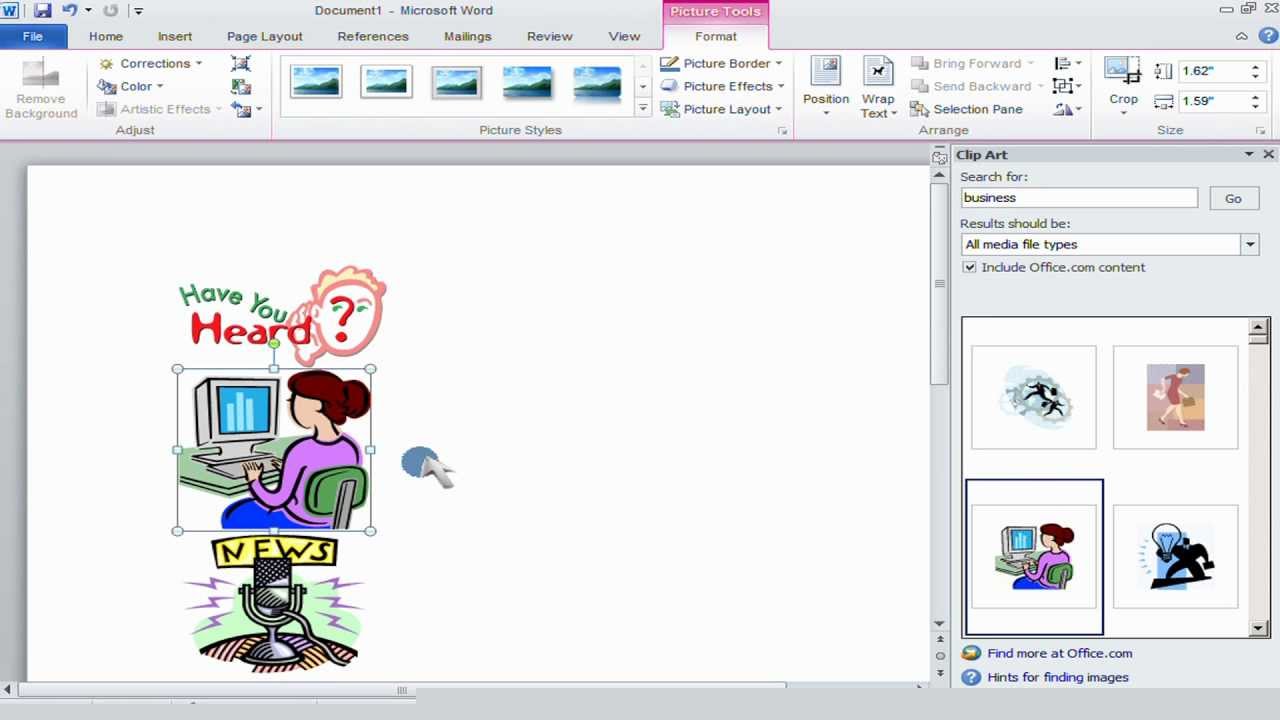The width and height of the screenshot is (1280, 720).
Task: Open the Picture Effects dropdown
Action: pyautogui.click(x=722, y=86)
